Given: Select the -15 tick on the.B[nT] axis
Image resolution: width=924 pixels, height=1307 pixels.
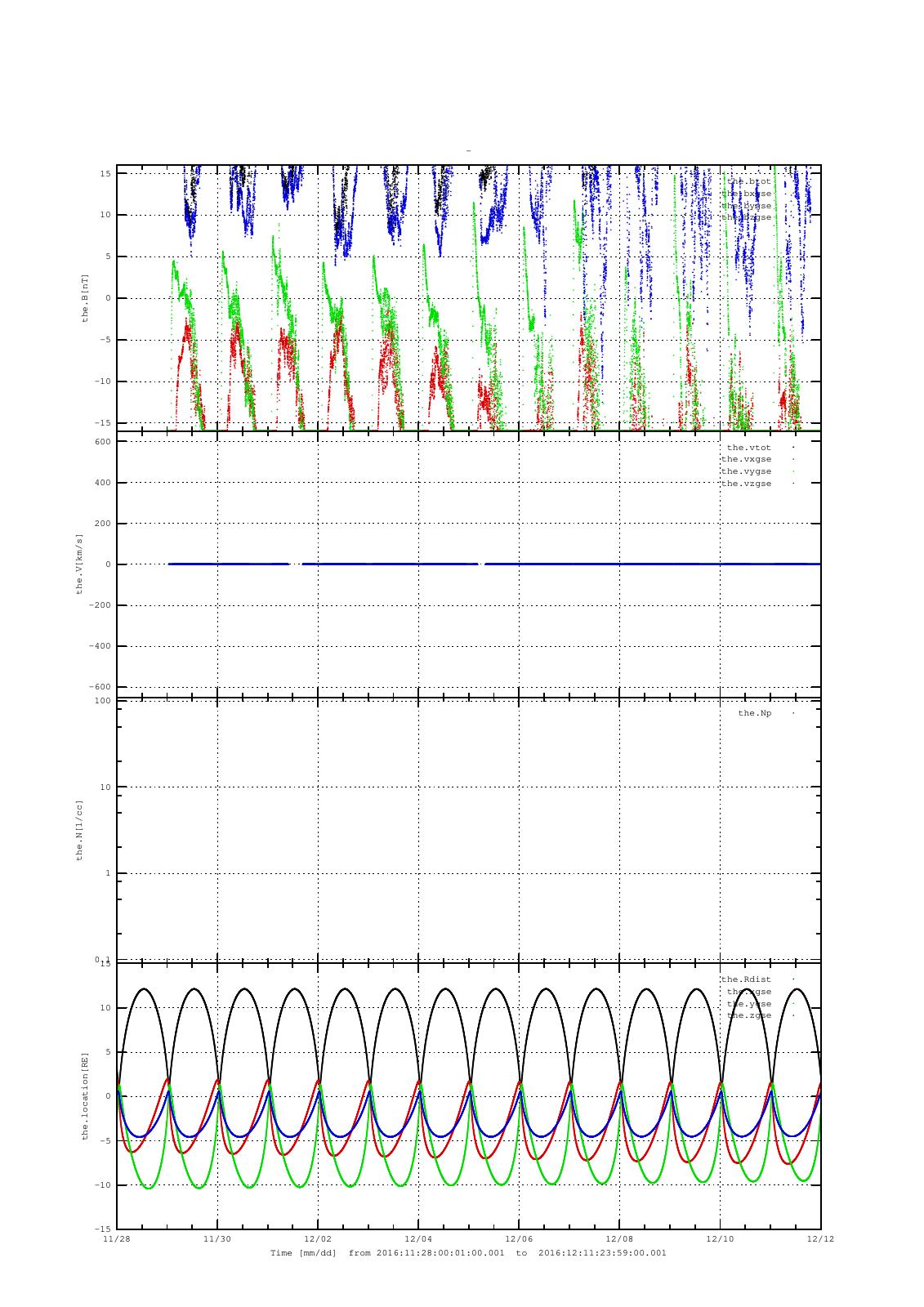Looking at the screenshot, I should [103, 423].
